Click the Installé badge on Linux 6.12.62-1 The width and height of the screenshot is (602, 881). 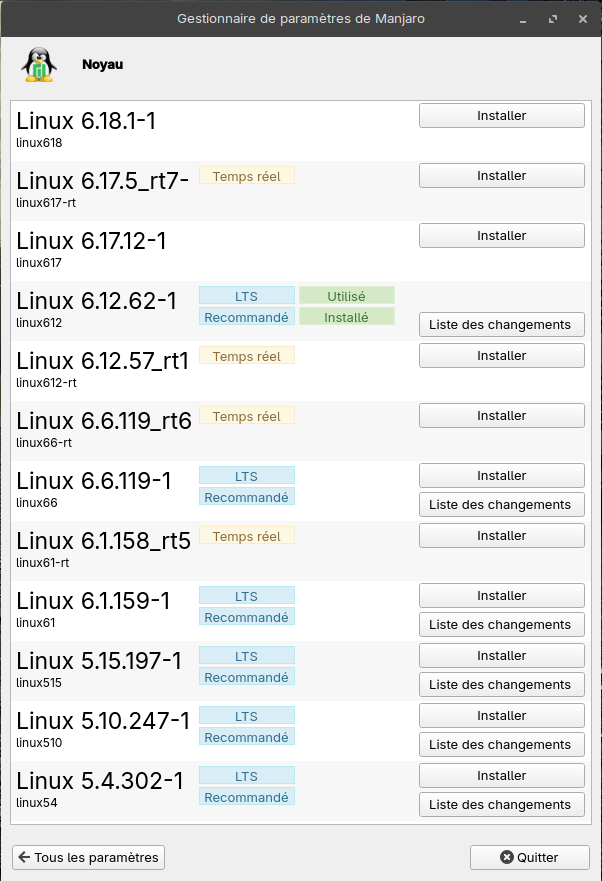click(x=346, y=317)
